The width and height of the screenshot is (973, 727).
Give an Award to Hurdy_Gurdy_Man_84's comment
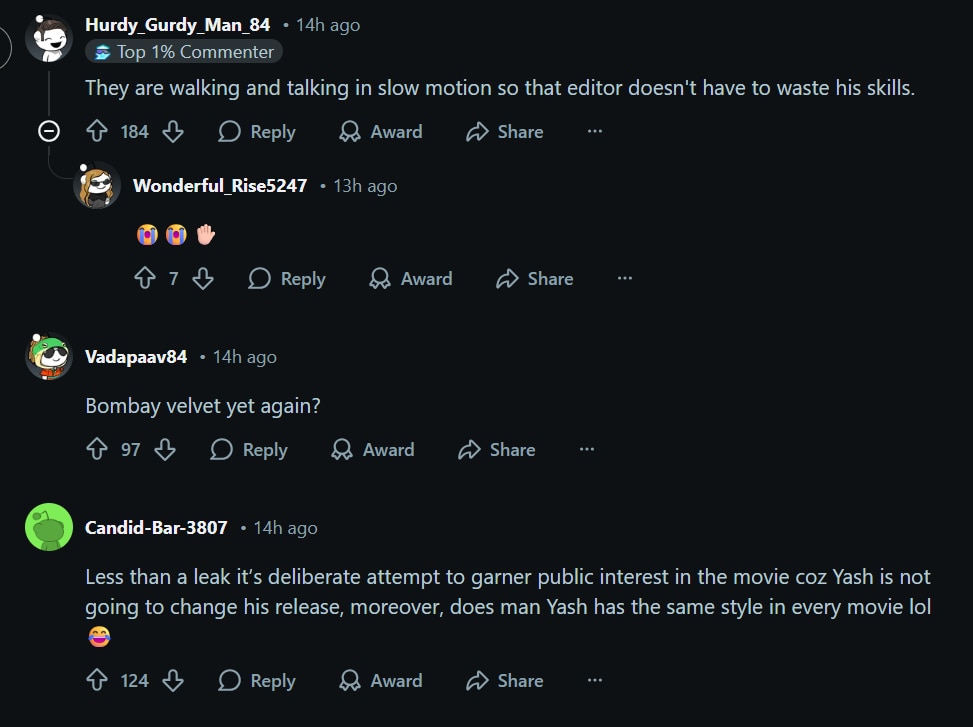click(381, 131)
